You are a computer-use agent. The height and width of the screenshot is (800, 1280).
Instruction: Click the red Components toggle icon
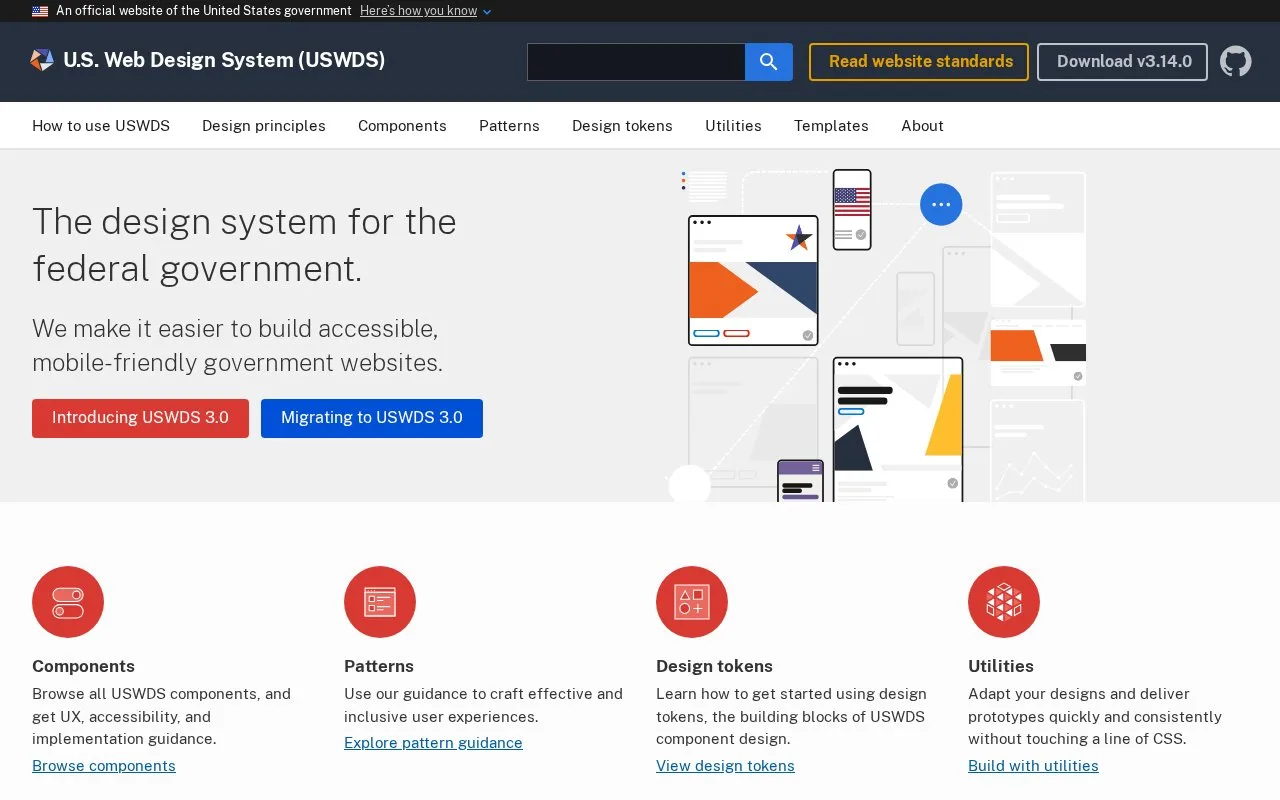[68, 602]
